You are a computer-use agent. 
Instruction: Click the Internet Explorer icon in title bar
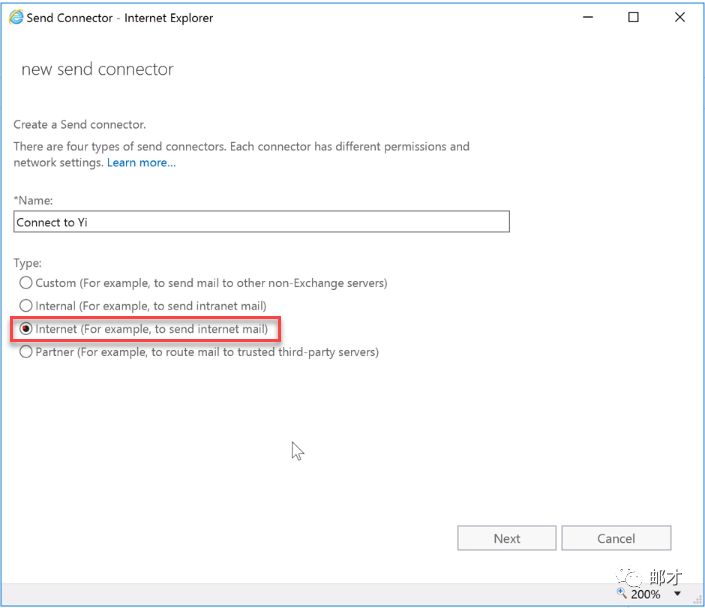click(16, 17)
